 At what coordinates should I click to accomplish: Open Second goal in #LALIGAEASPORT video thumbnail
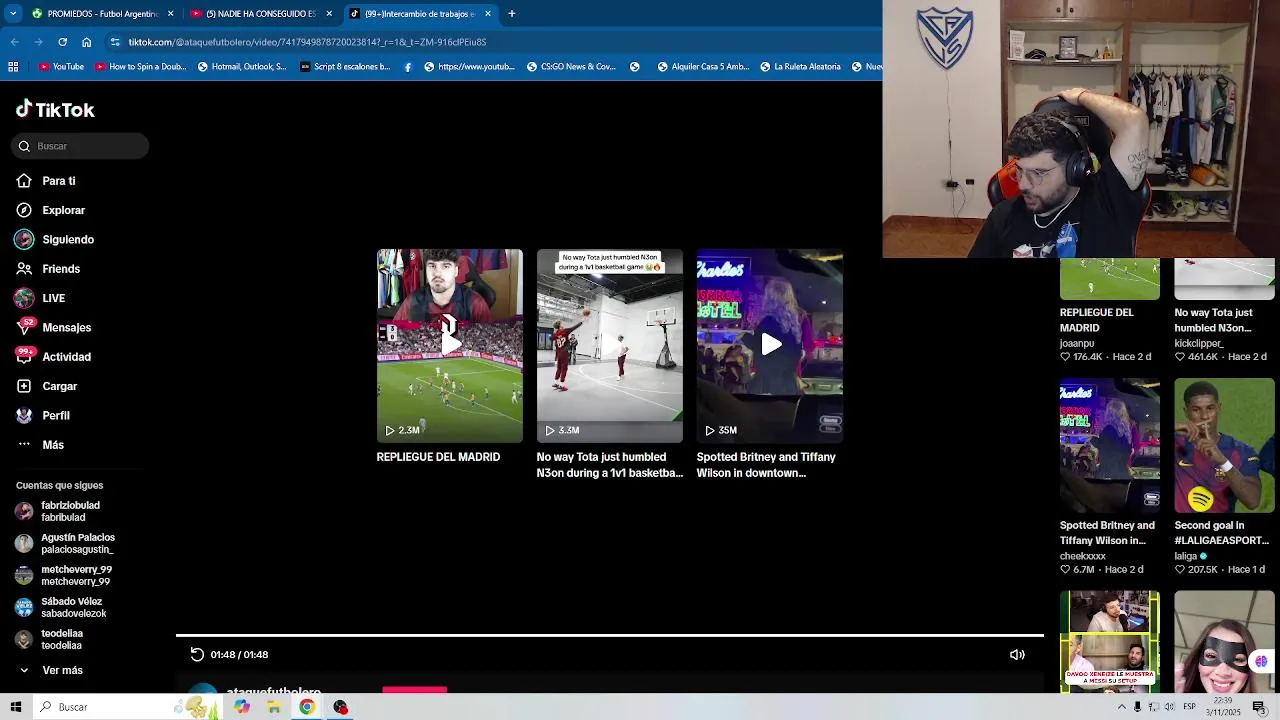1224,445
